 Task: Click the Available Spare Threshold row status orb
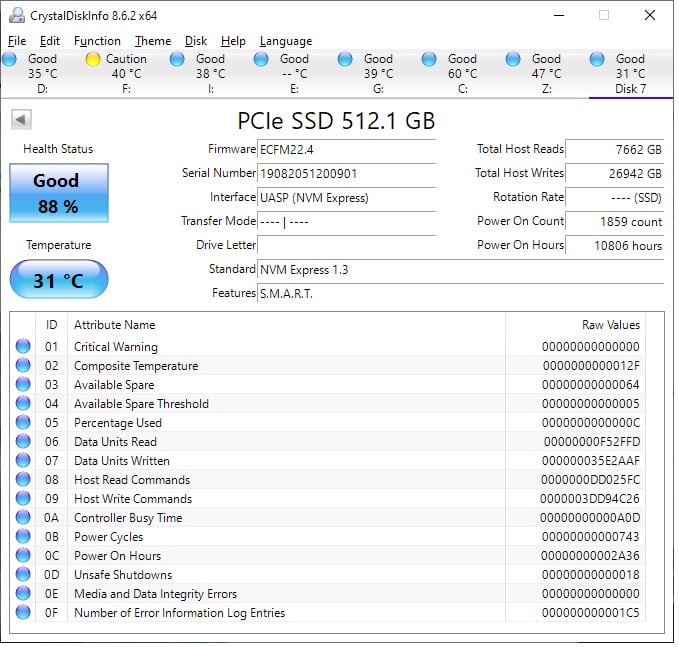[23, 404]
